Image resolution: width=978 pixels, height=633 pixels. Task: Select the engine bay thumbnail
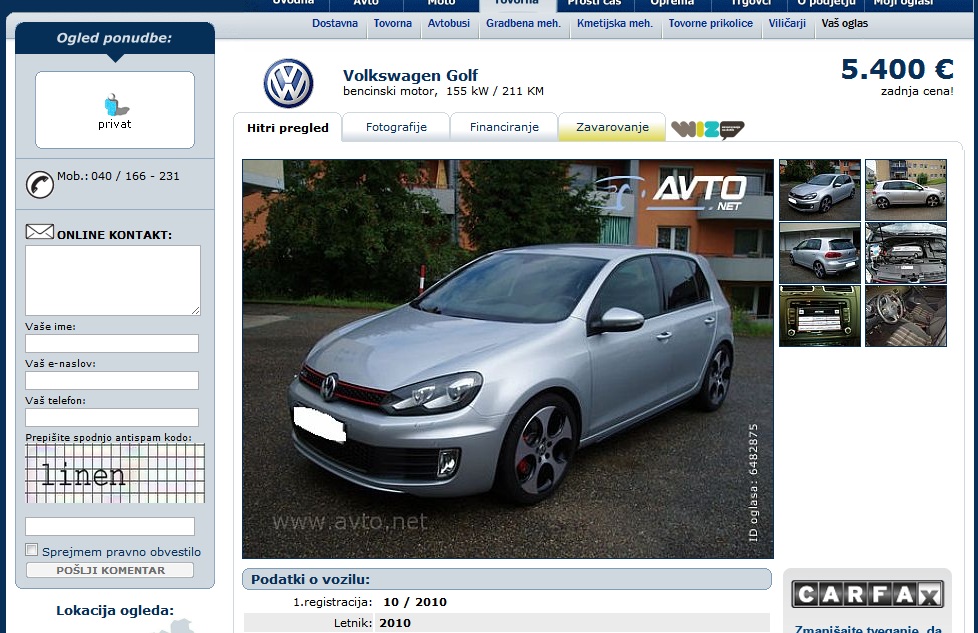[x=906, y=253]
